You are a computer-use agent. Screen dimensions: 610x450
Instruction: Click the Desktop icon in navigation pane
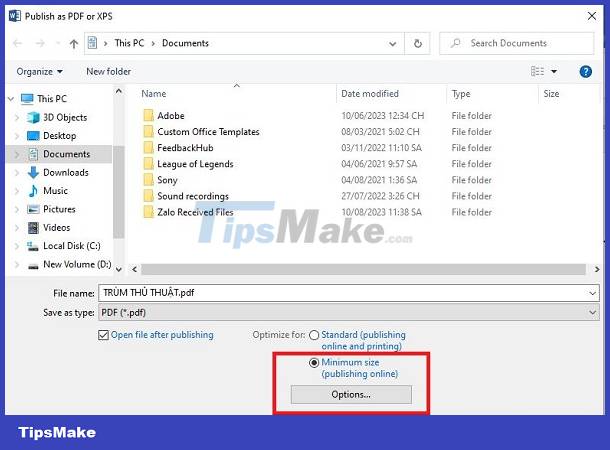[x=33, y=136]
